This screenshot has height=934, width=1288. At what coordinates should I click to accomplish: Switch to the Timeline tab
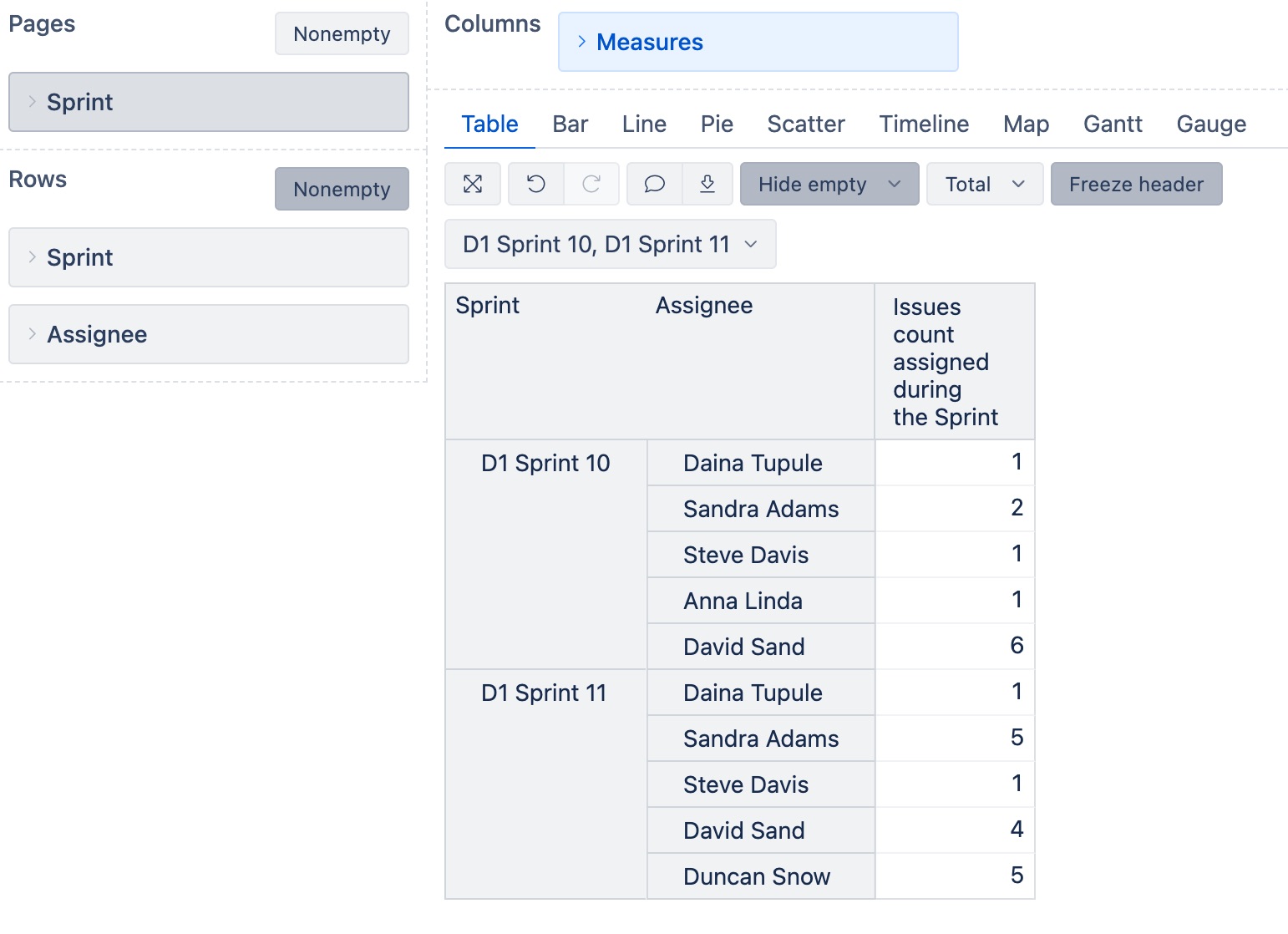(924, 124)
